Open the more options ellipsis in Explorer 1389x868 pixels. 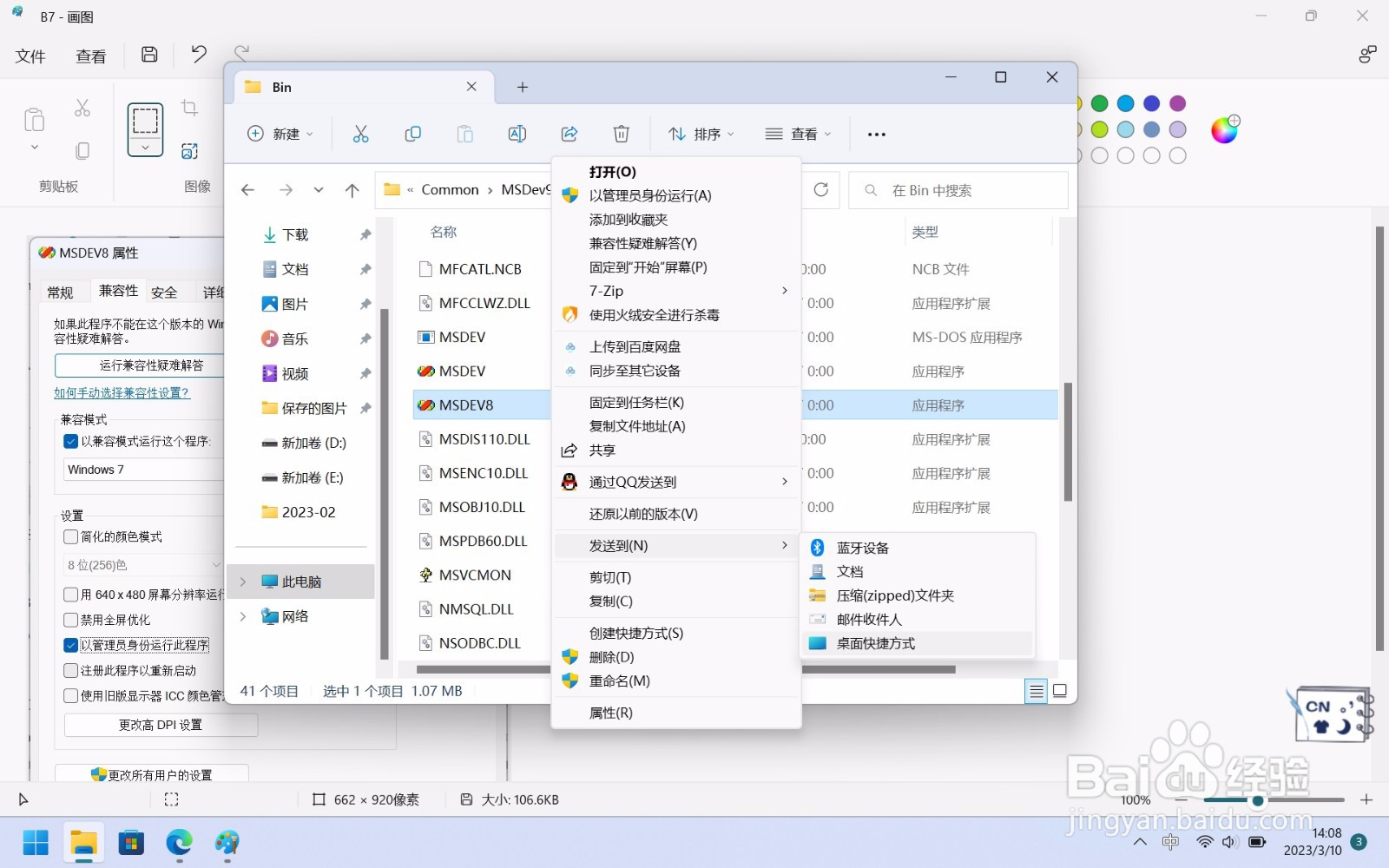[877, 135]
